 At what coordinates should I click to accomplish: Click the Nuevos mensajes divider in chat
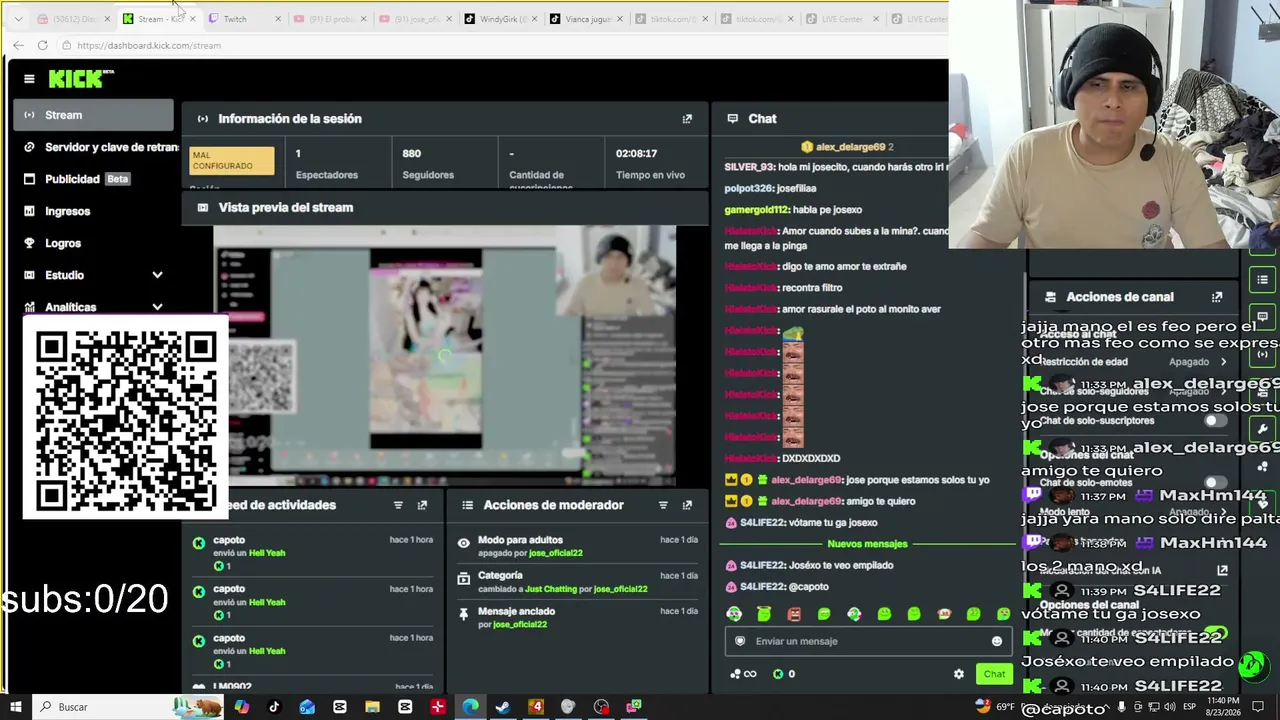pos(867,544)
